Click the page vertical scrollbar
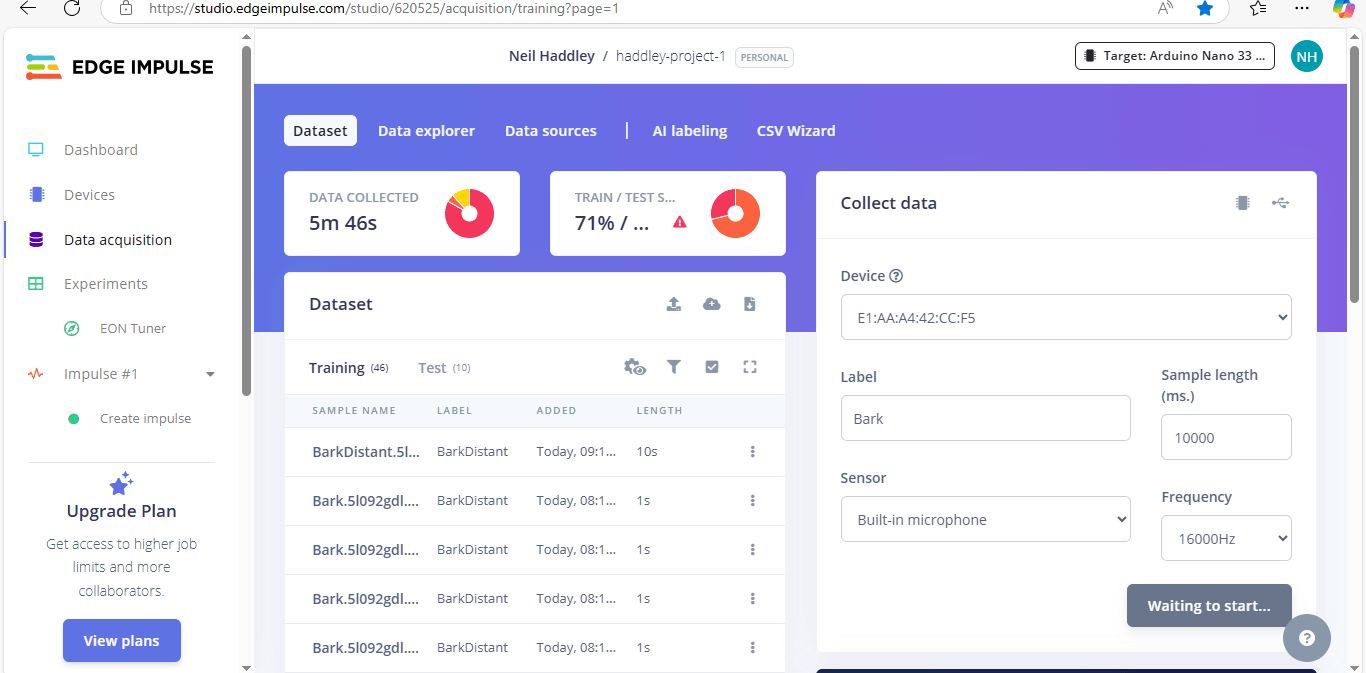 click(x=1356, y=173)
